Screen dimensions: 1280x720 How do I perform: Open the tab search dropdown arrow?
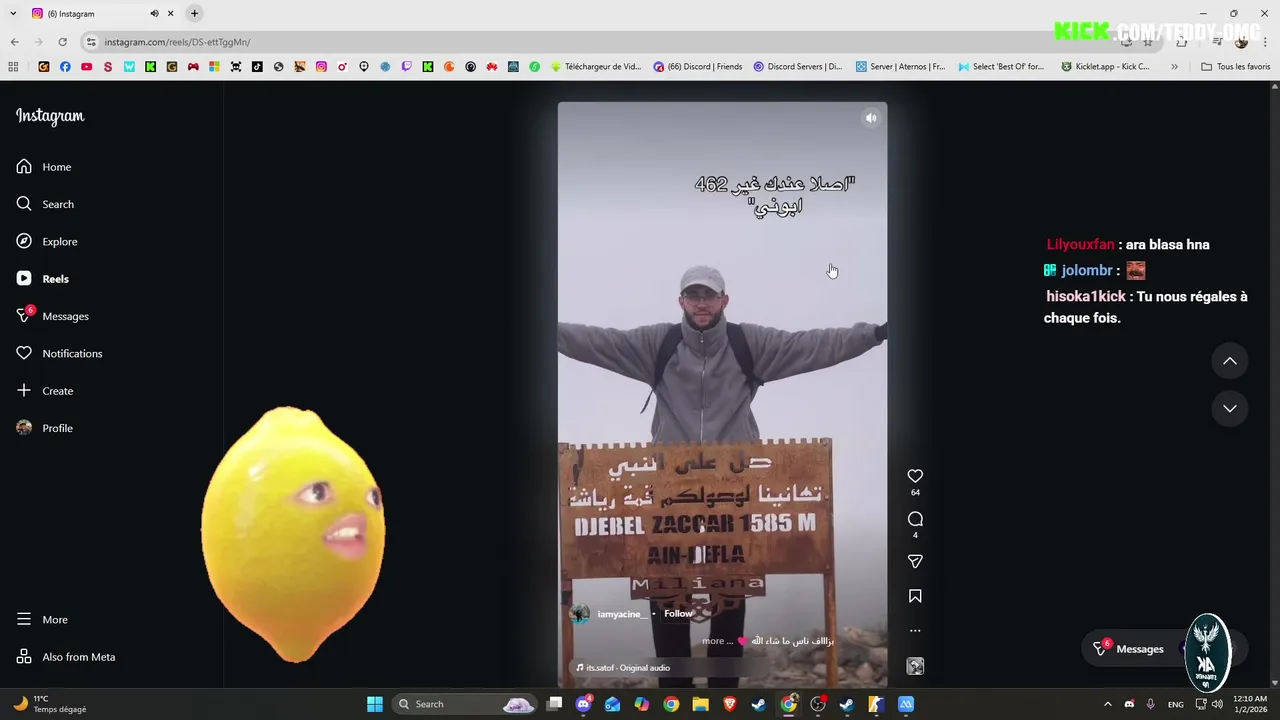[x=11, y=13]
